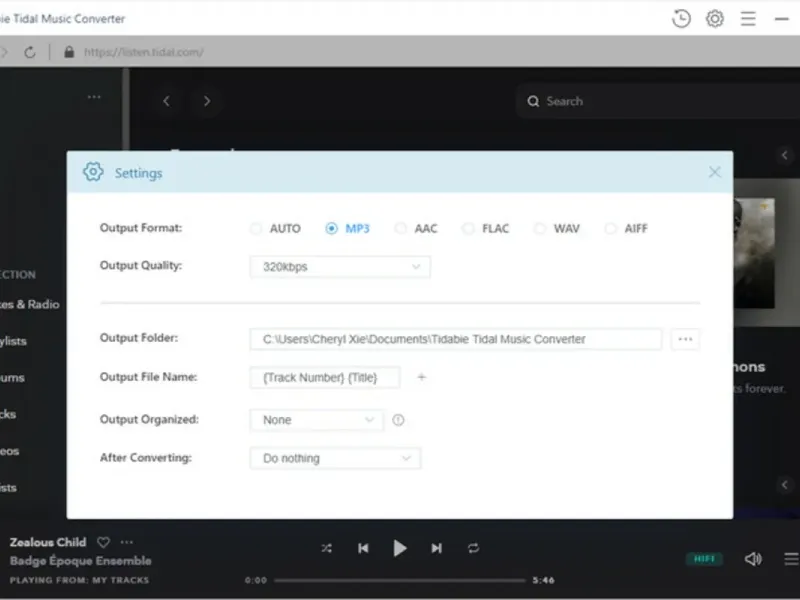Screen dimensions: 800x600
Task: Open the Albums sidebar item
Action: pos(12,378)
